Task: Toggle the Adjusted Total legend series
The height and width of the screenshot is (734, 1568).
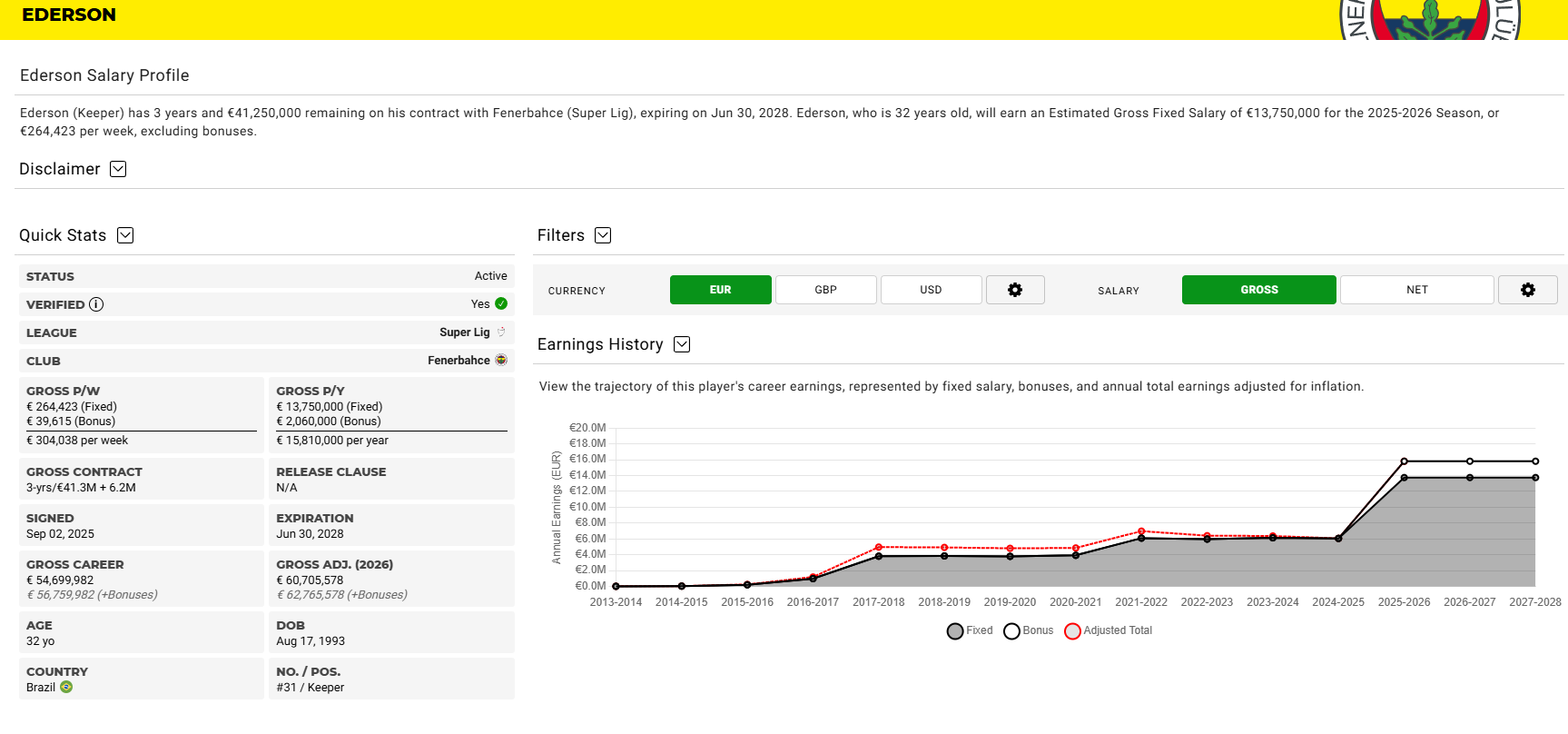Action: click(x=1108, y=630)
